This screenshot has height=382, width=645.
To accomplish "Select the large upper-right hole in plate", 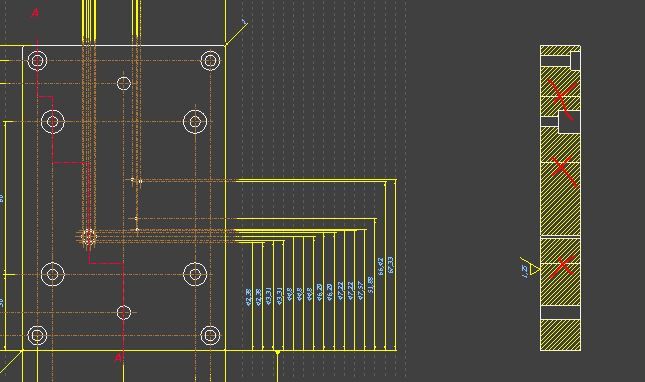I will pyautogui.click(x=195, y=121).
